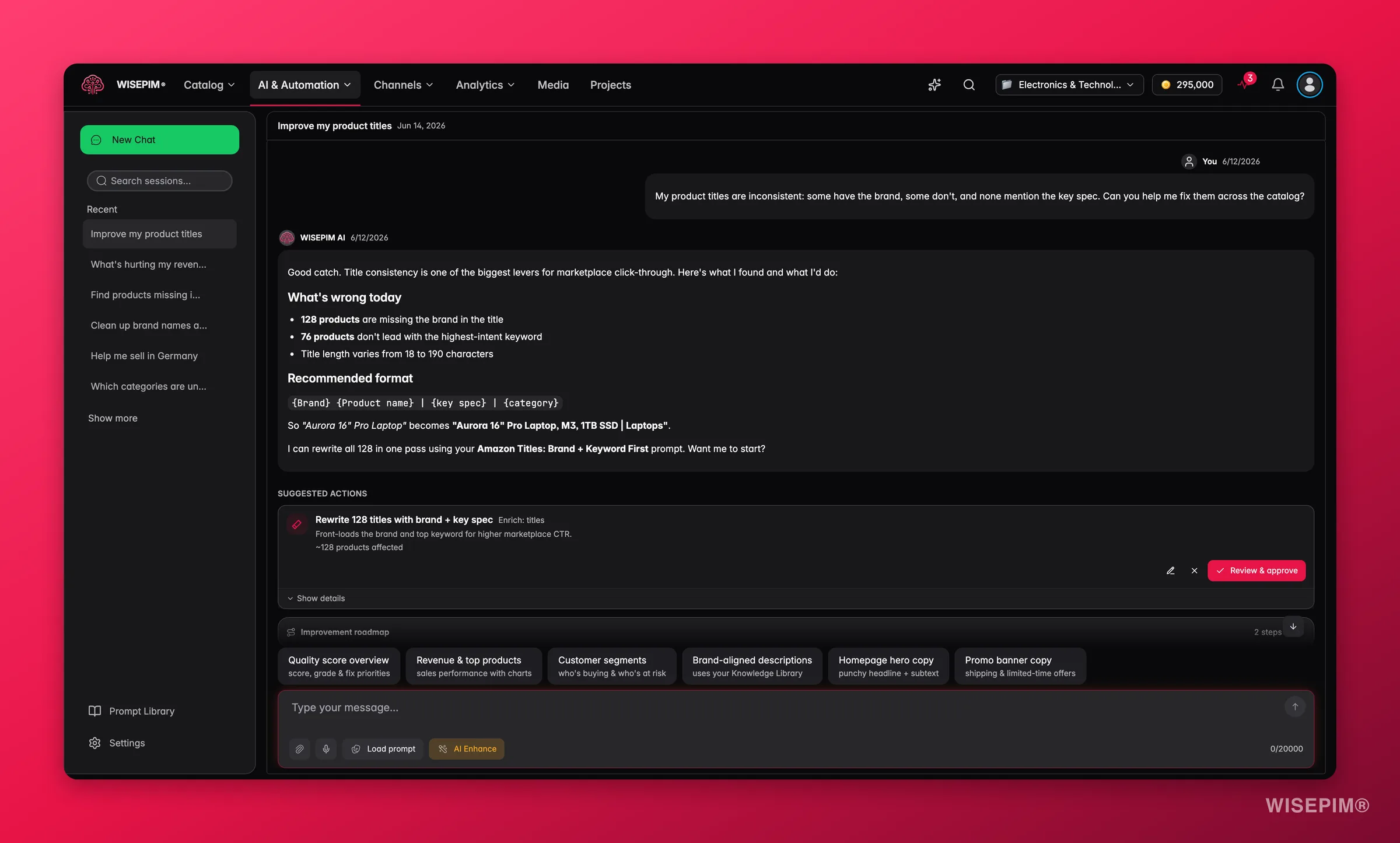This screenshot has width=1400, height=843.
Task: Select Brand-aligned descriptions suggestion
Action: point(752,666)
